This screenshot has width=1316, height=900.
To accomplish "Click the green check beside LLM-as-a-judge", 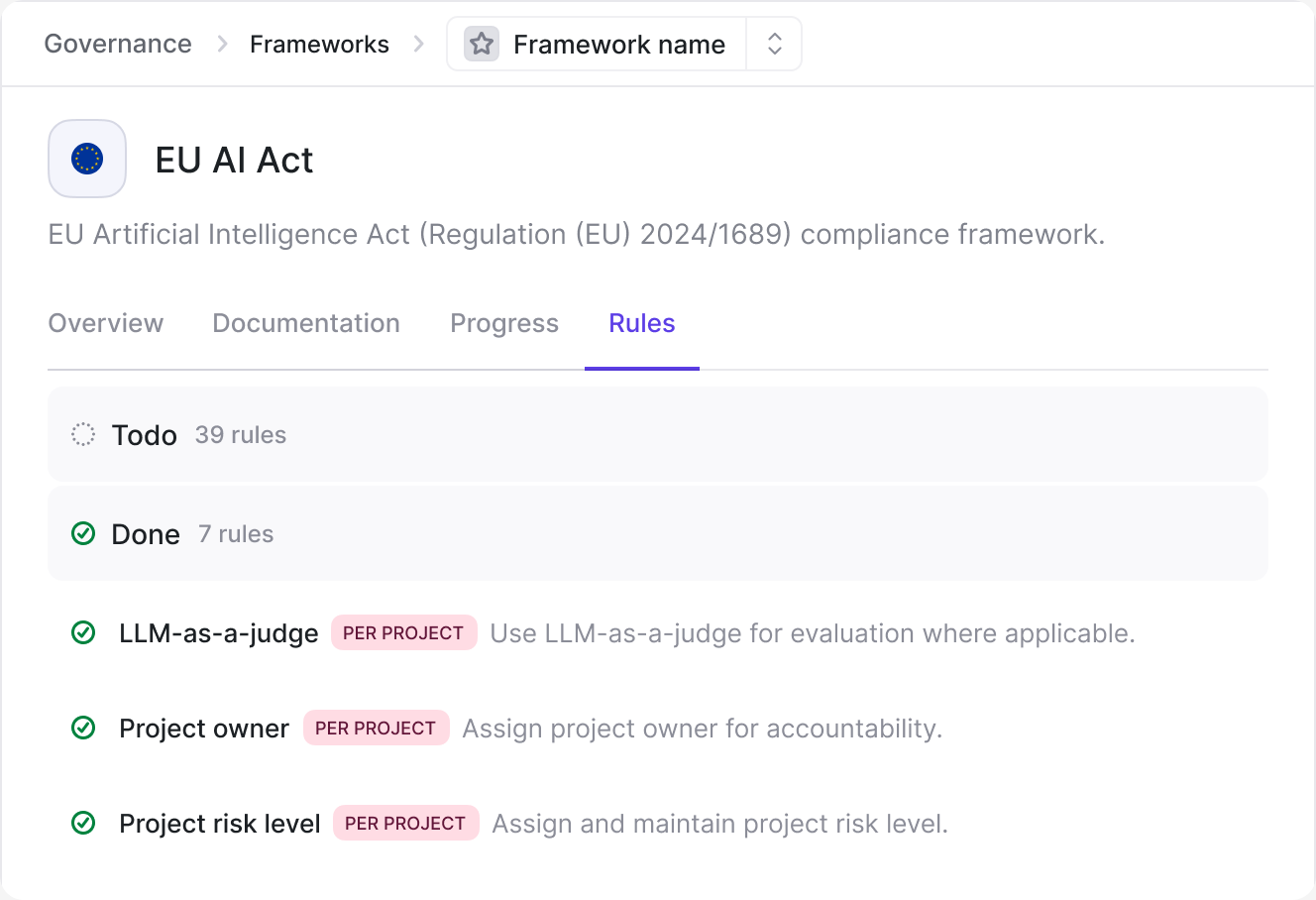I will [83, 632].
